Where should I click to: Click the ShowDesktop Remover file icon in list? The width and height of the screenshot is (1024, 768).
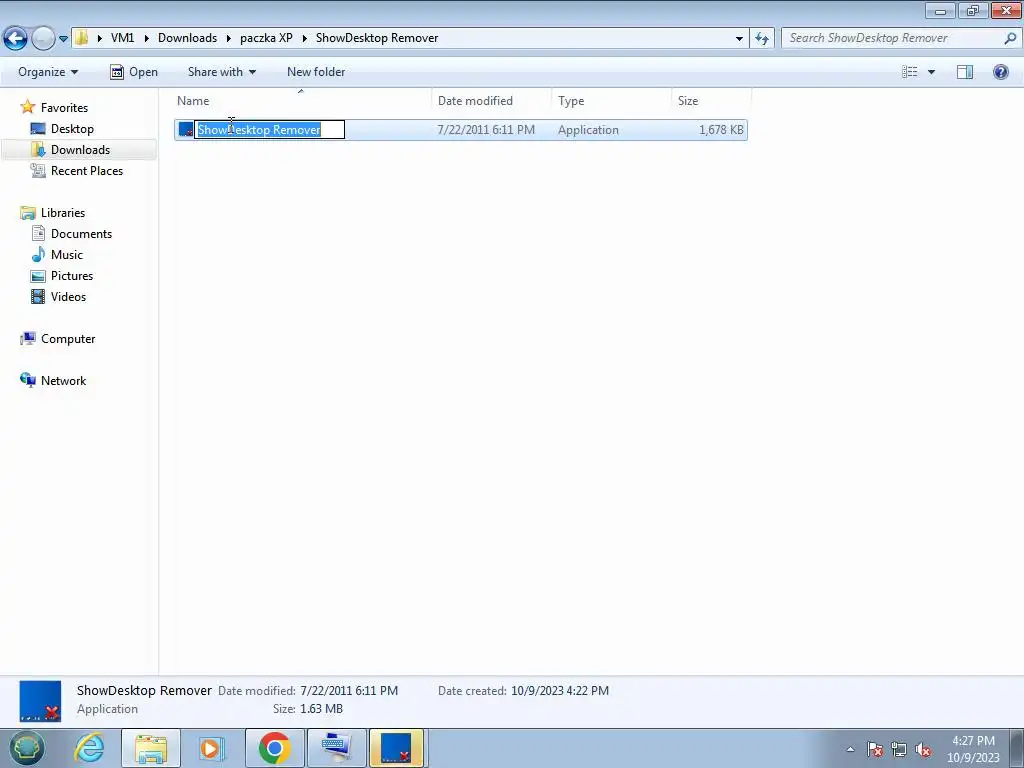point(185,129)
